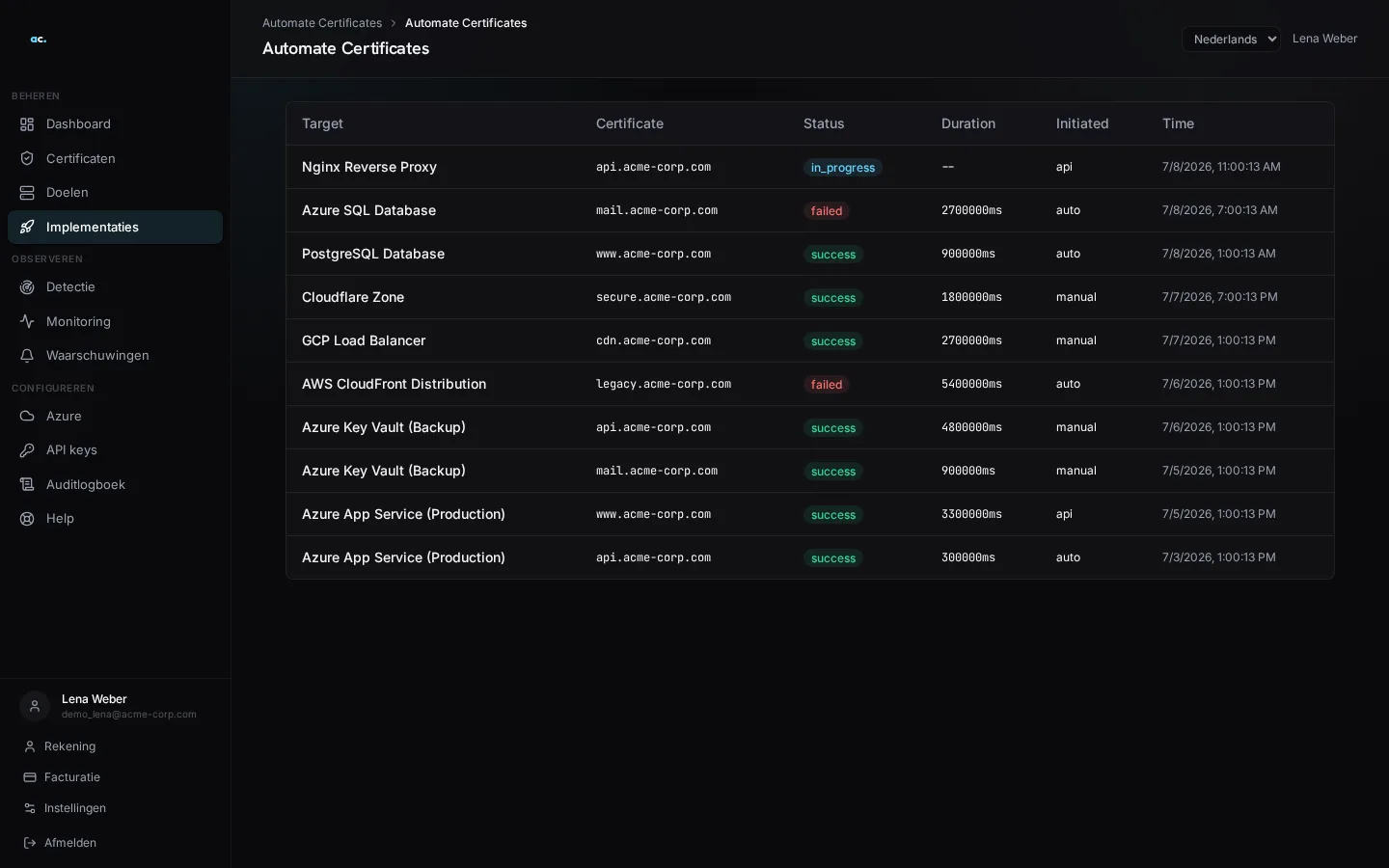This screenshot has height=868, width=1389.
Task: Select the Nginx Reverse Proxy row
Action: point(810,167)
